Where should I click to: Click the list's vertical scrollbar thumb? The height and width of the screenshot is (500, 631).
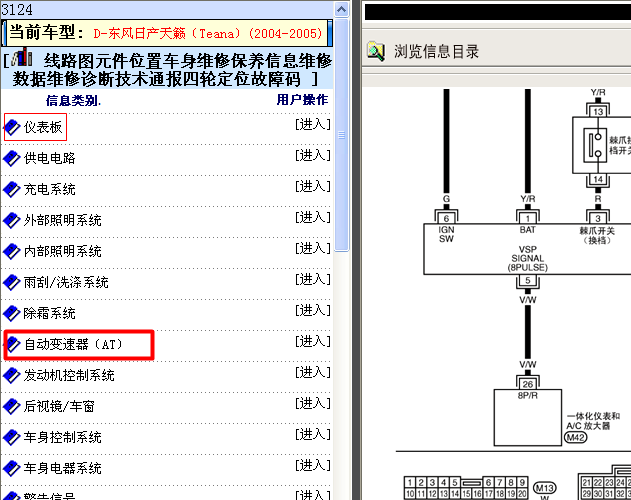tap(342, 135)
